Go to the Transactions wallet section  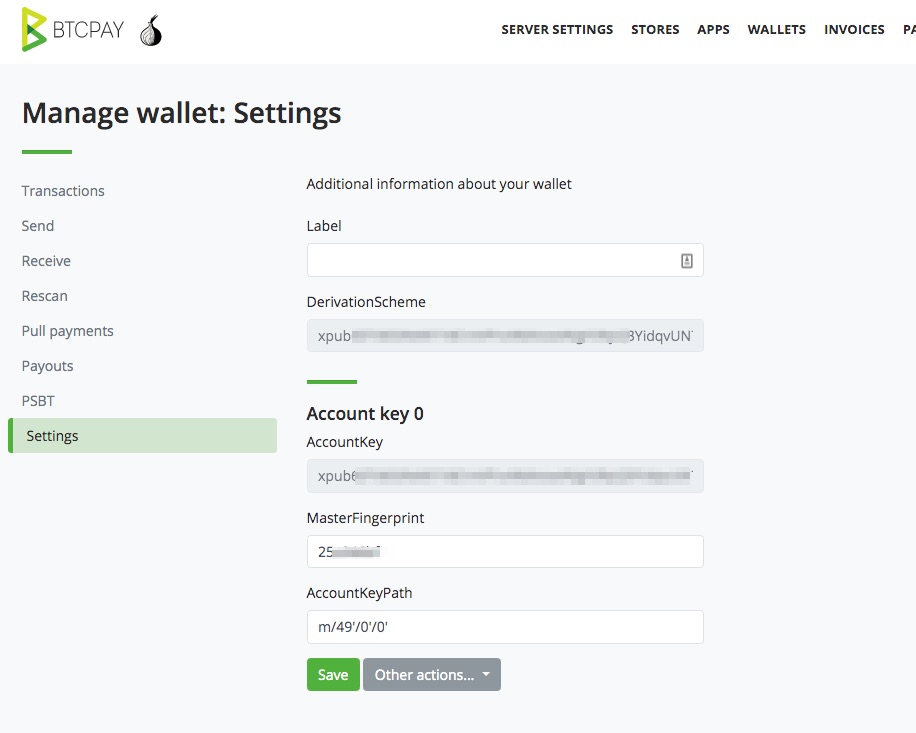pyautogui.click(x=63, y=191)
